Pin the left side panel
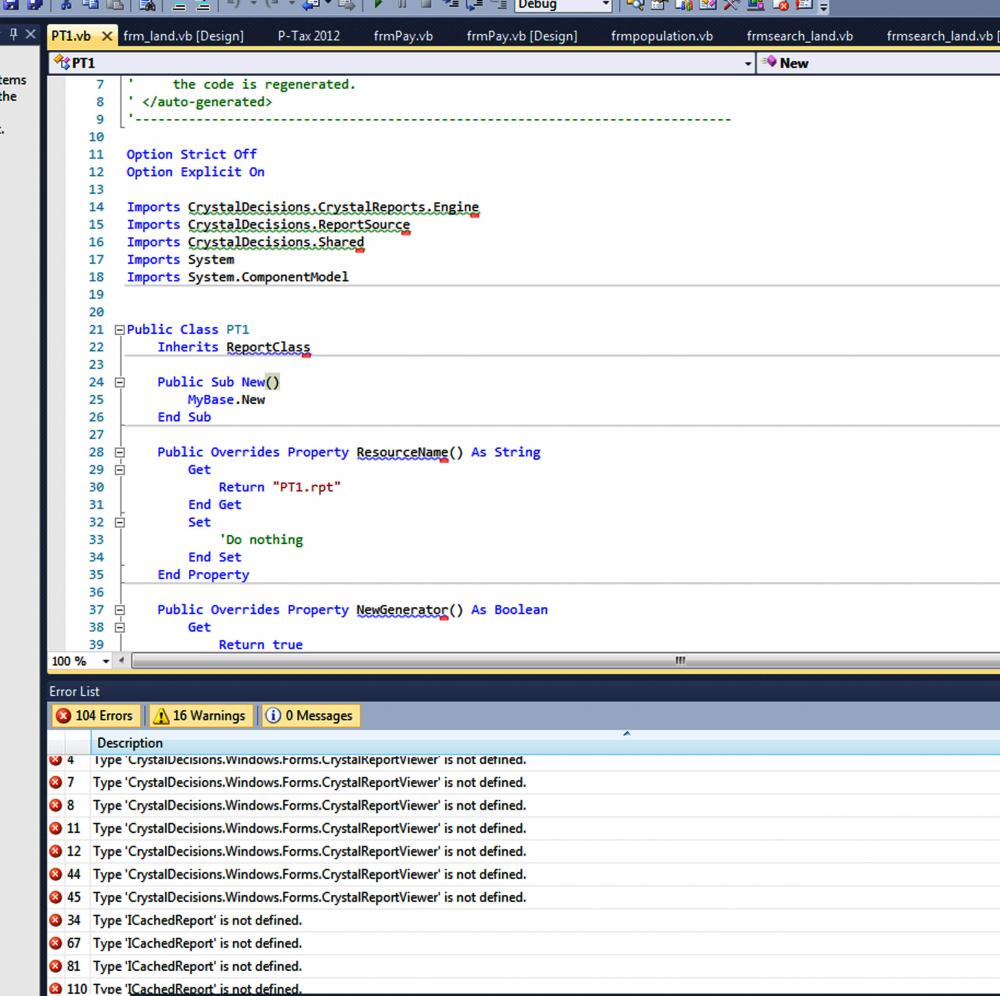The width and height of the screenshot is (1000, 996). [13, 34]
